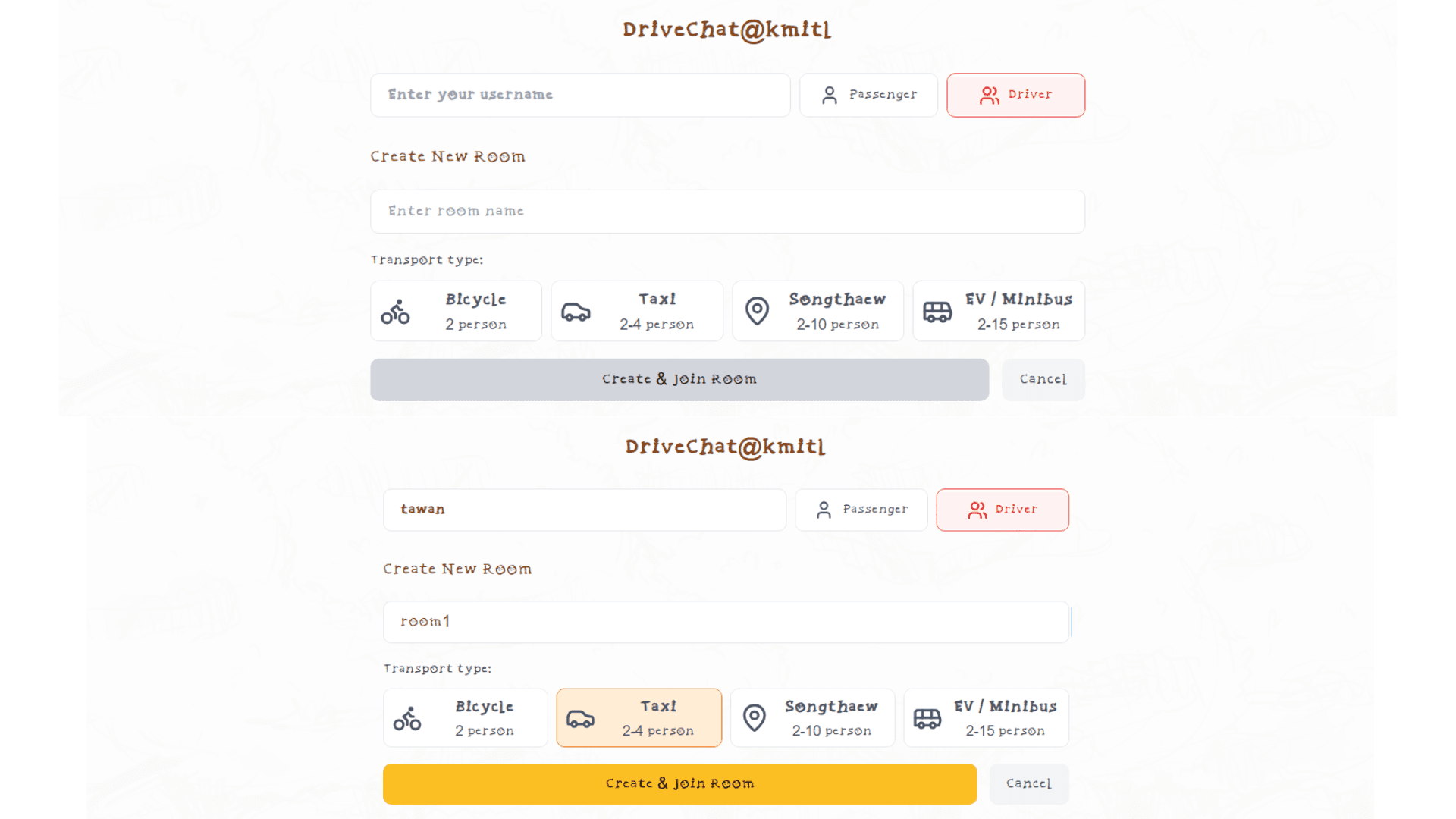This screenshot has height=819, width=1456.
Task: Select Driver role beside the empty username field
Action: tap(1015, 95)
